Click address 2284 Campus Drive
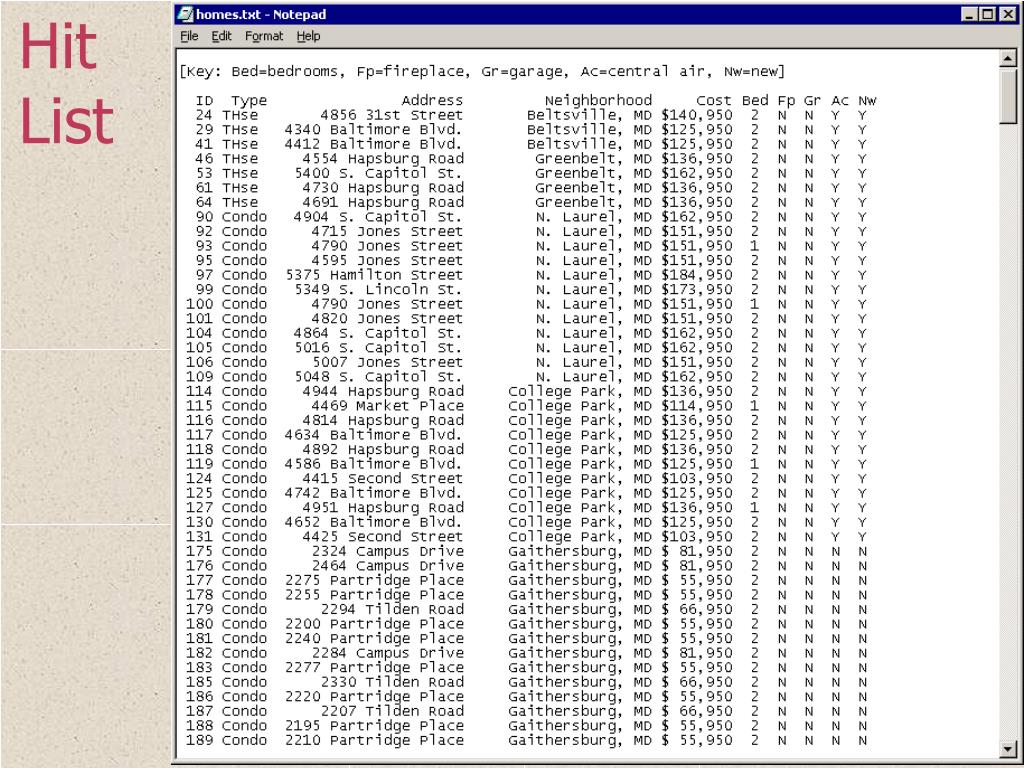The height and width of the screenshot is (768, 1024). 387,652
